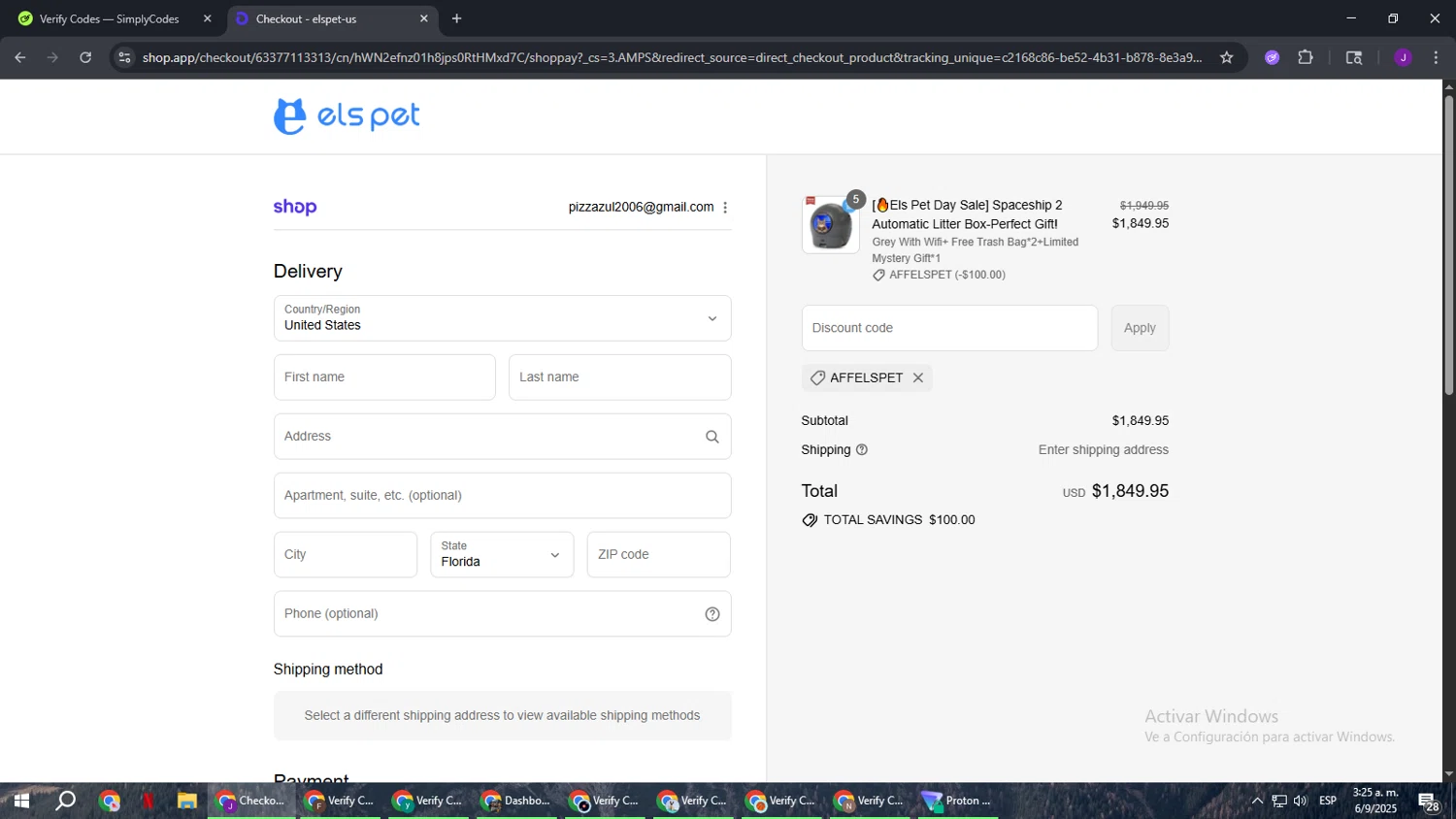This screenshot has width=1456, height=819.
Task: Click the Apply discount button
Action: click(x=1140, y=328)
